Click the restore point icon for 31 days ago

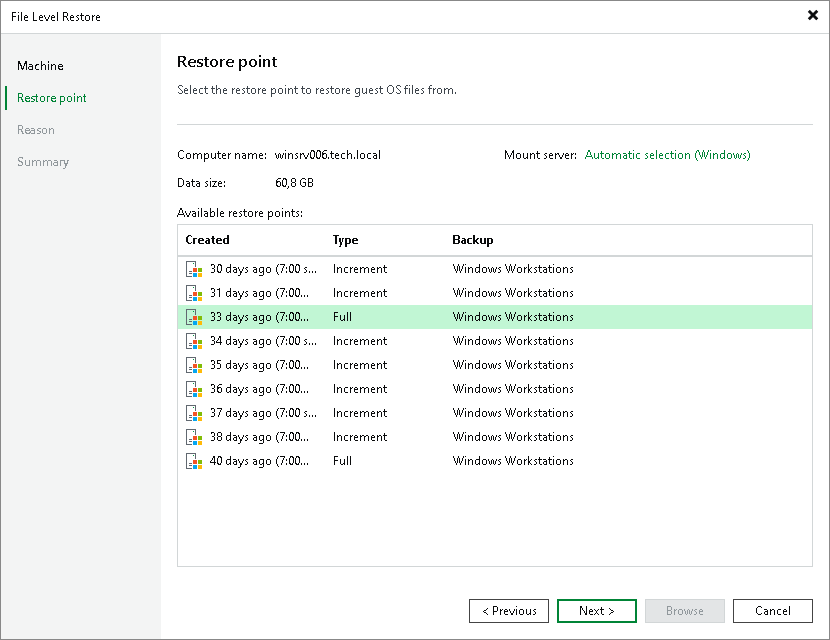(x=194, y=293)
